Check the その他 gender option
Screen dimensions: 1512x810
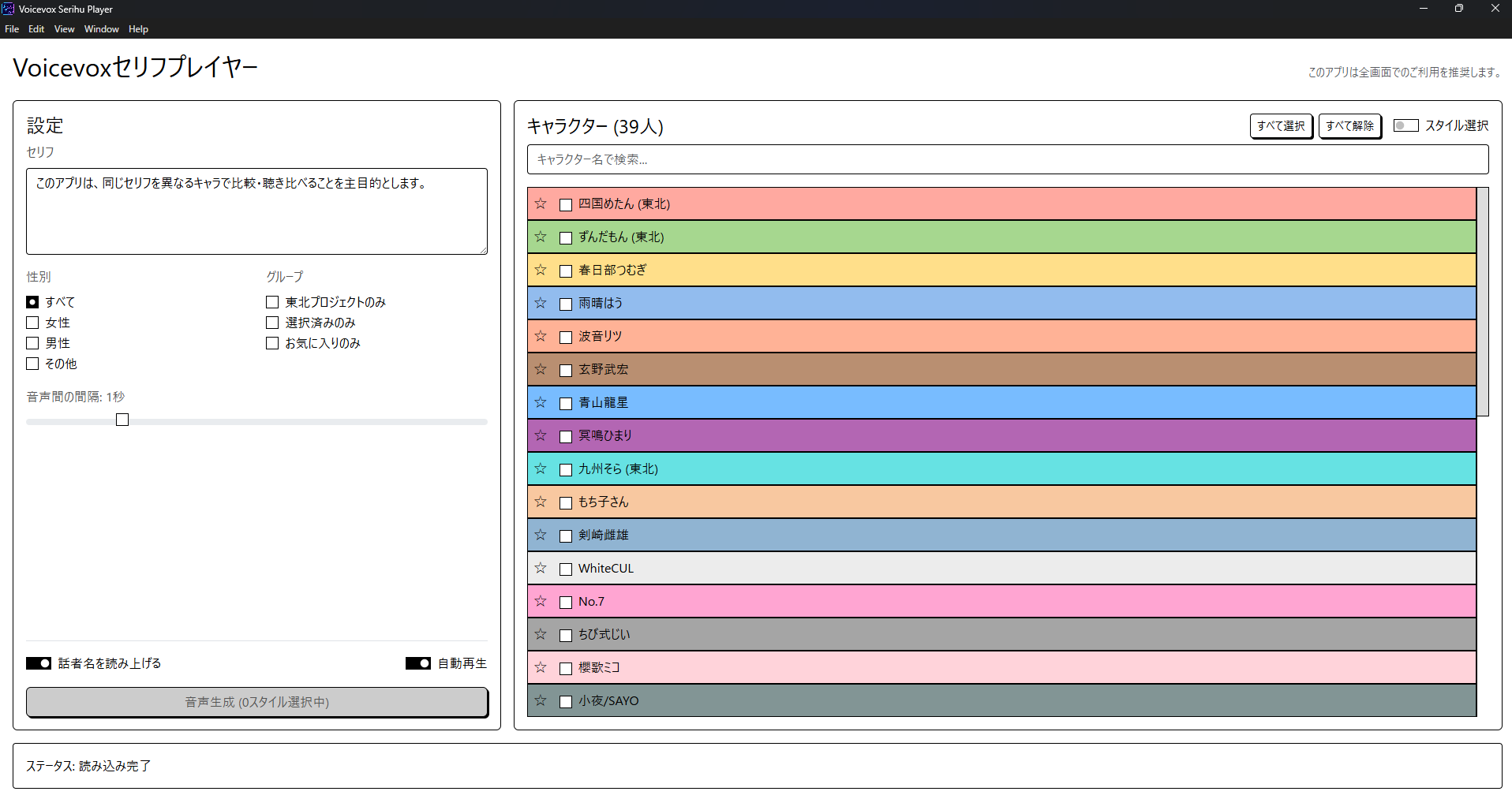click(32, 364)
